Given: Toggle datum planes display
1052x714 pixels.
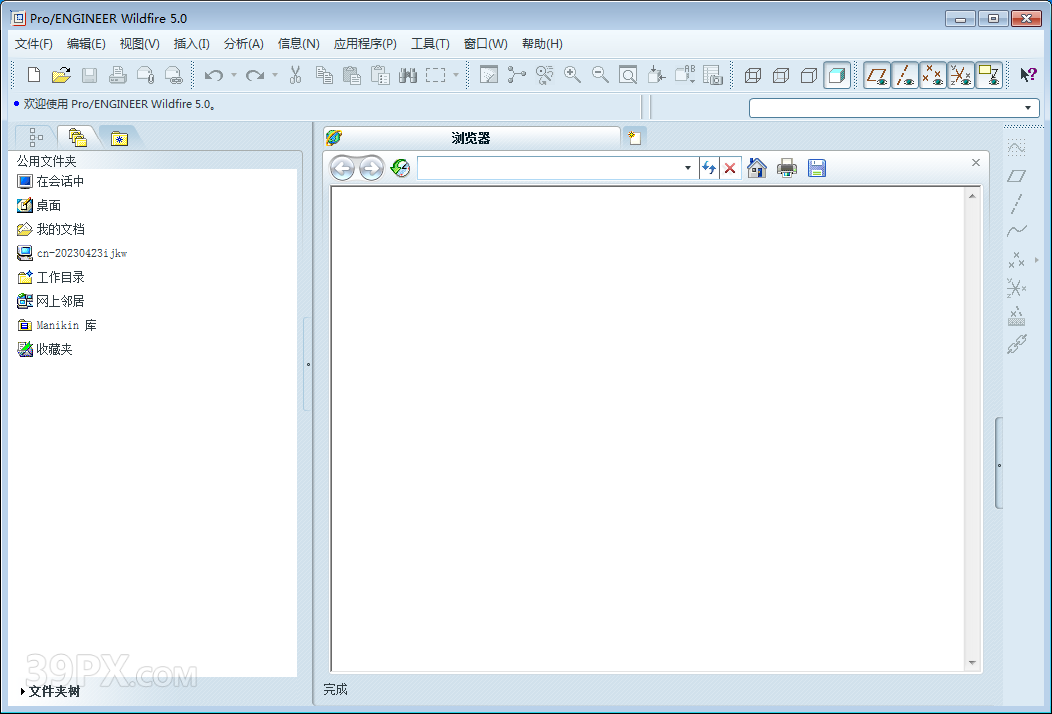Looking at the screenshot, I should click(x=877, y=75).
